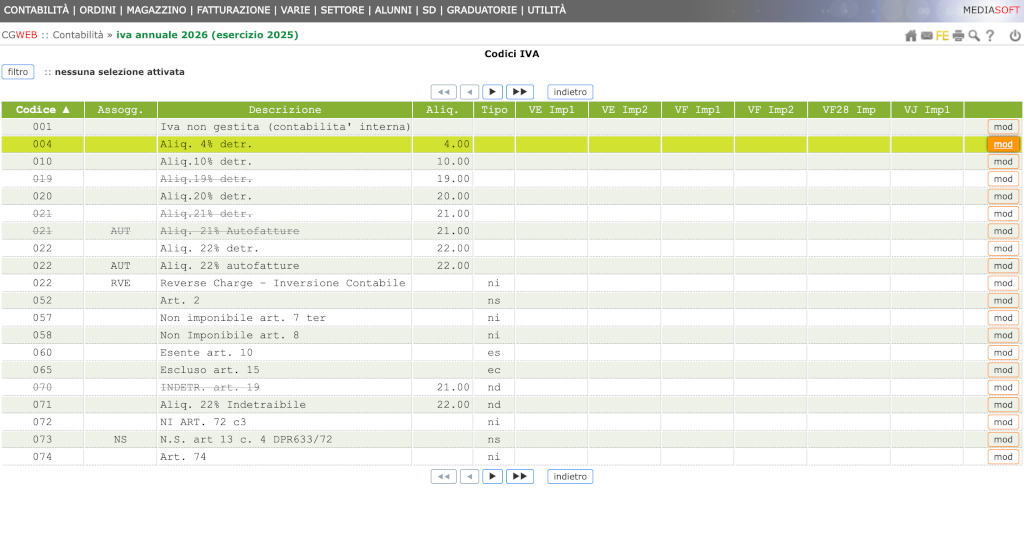Open the MAGAZZINO menu
The width and height of the screenshot is (1024, 544).
pos(157,10)
